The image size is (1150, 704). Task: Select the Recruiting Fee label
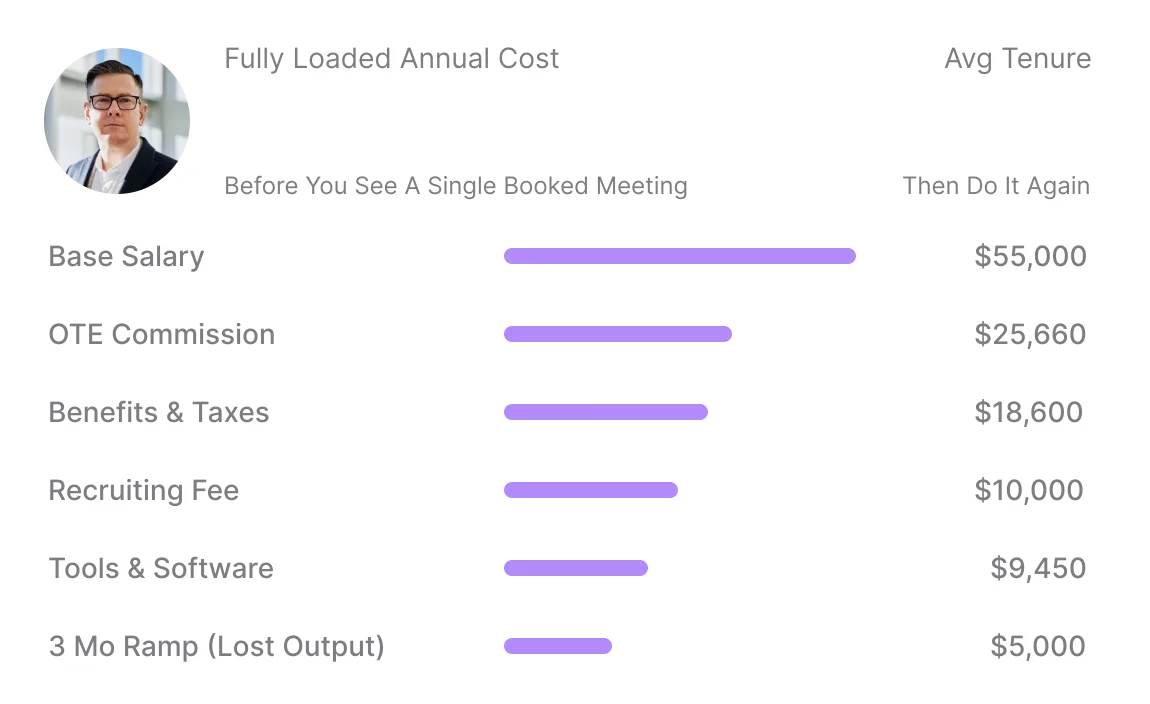click(144, 490)
